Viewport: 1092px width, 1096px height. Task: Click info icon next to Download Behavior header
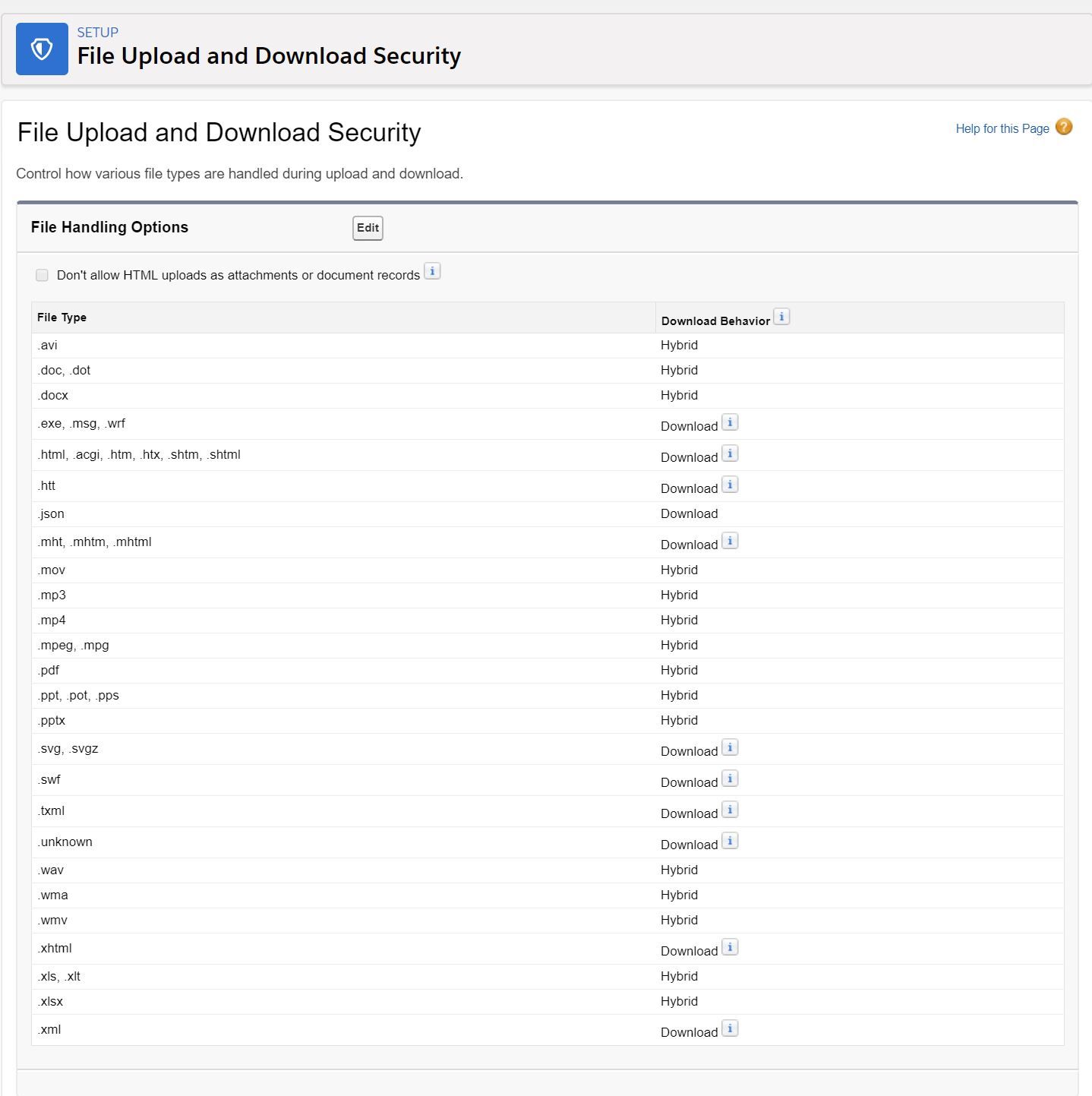pyautogui.click(x=781, y=317)
